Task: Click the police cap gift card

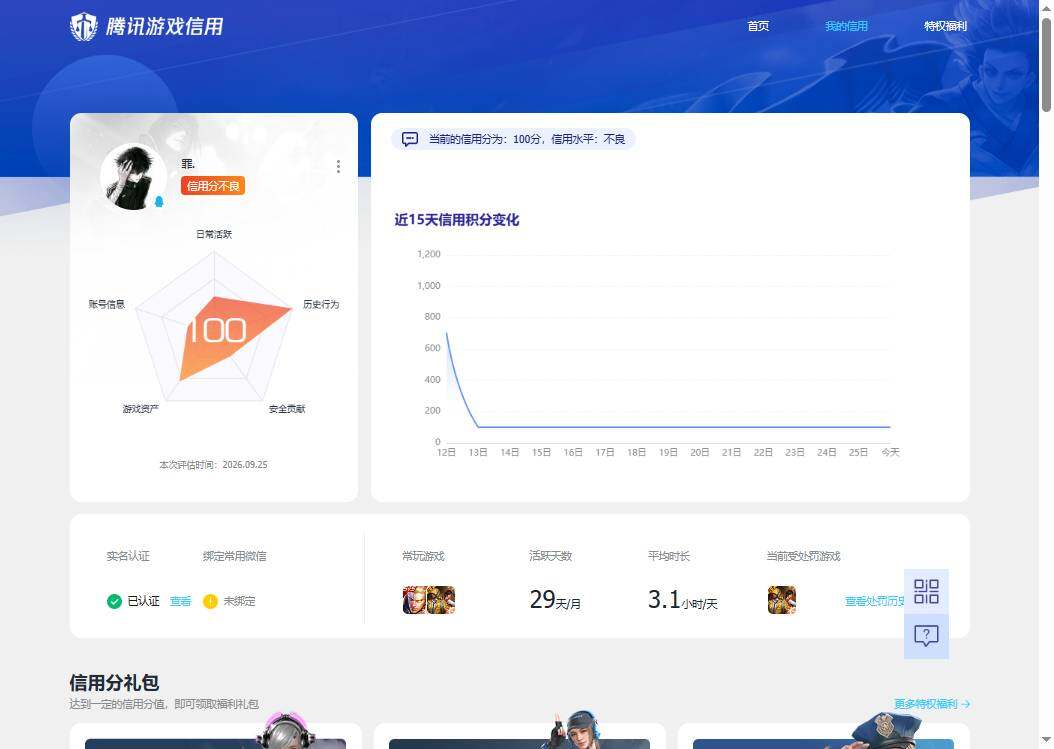Action: click(823, 736)
